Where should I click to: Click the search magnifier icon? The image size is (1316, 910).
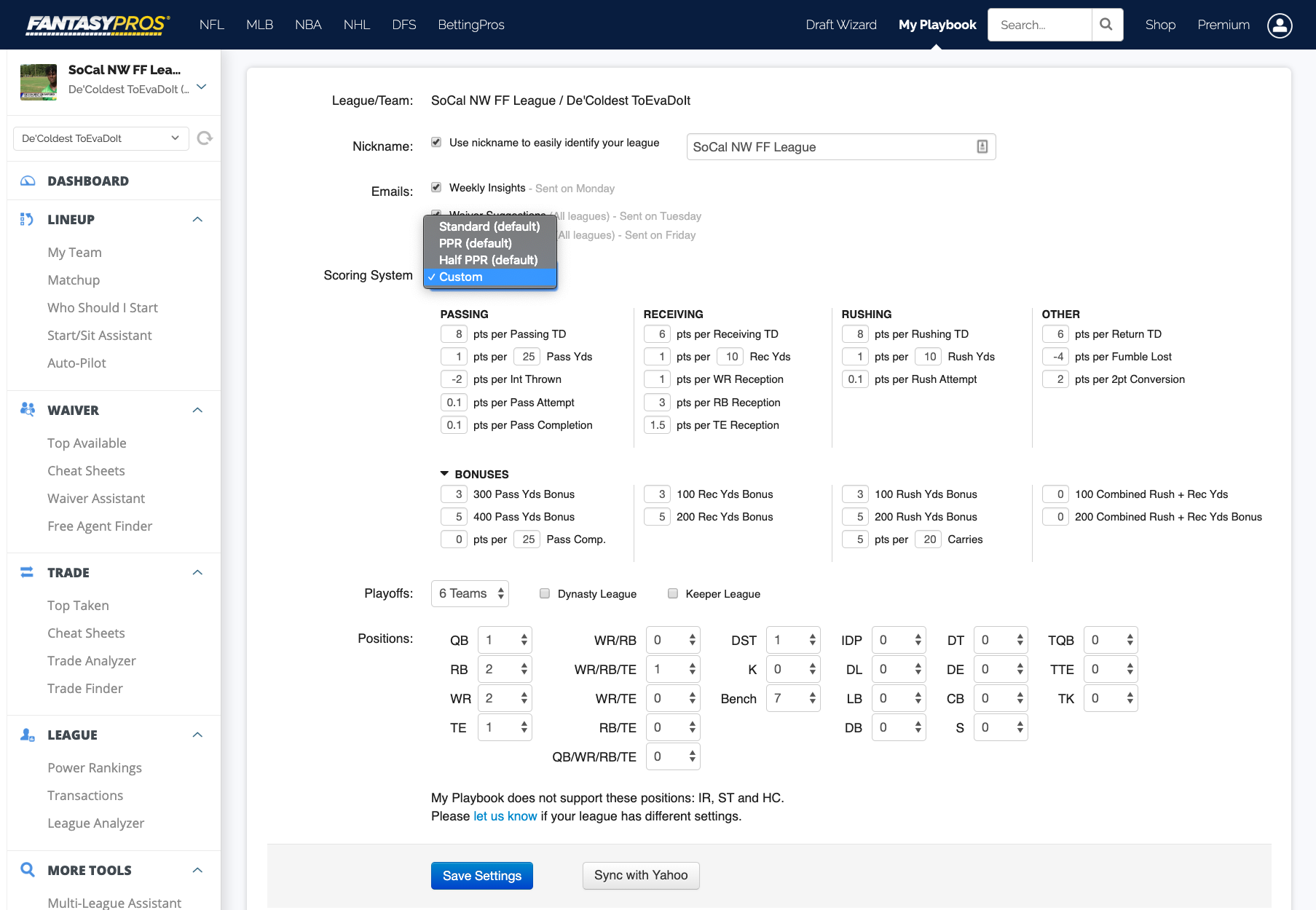click(x=1106, y=25)
